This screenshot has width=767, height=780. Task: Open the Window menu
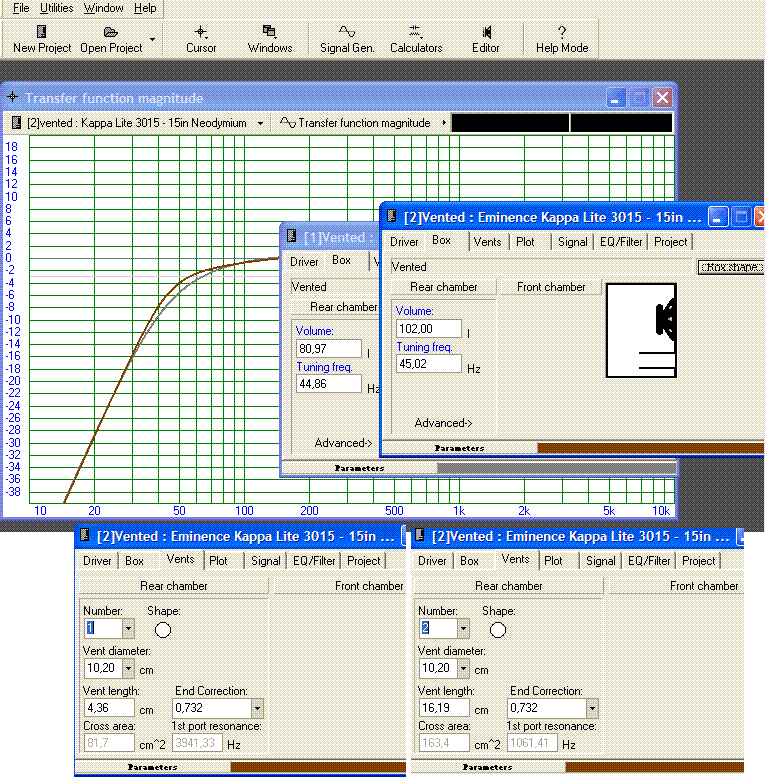coord(103,8)
